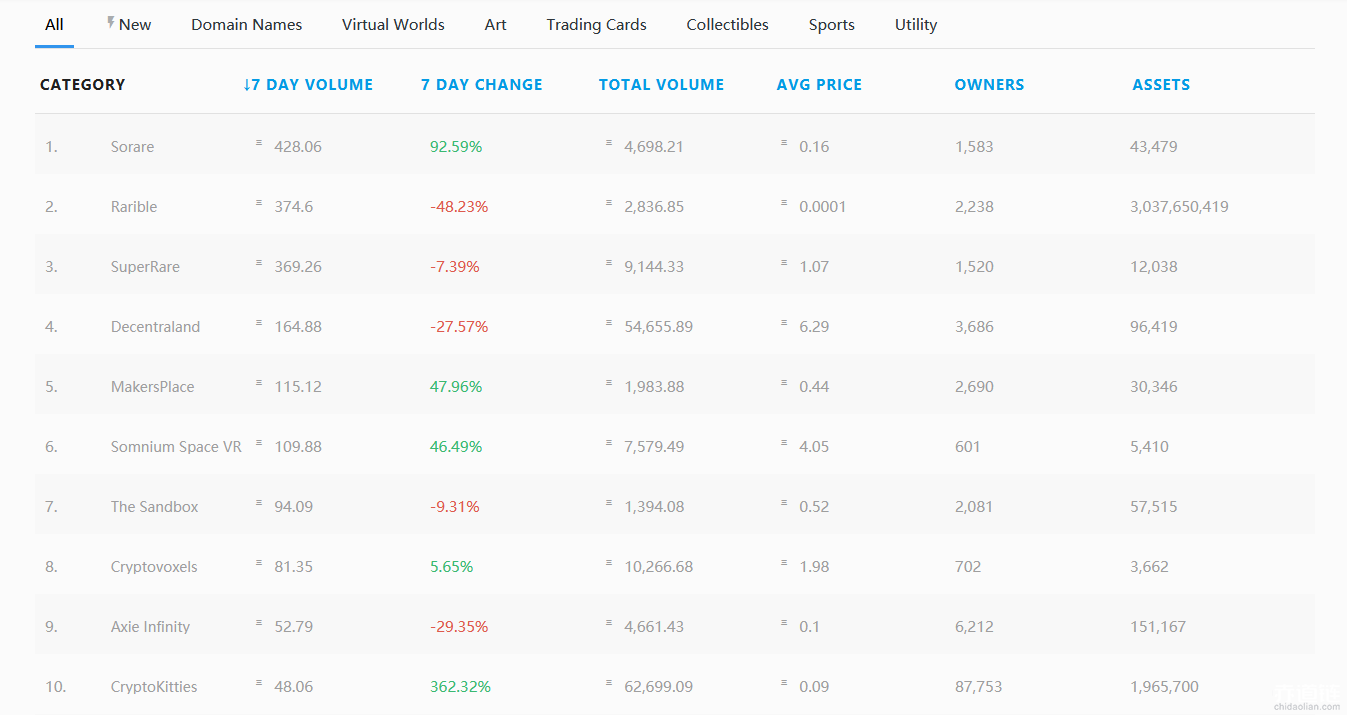Click the ETH symbol before 4,698.21
The image size is (1347, 715).
coord(608,143)
